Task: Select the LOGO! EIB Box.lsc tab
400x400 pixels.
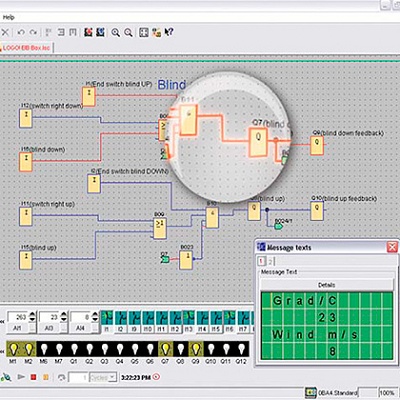Action: point(26,48)
